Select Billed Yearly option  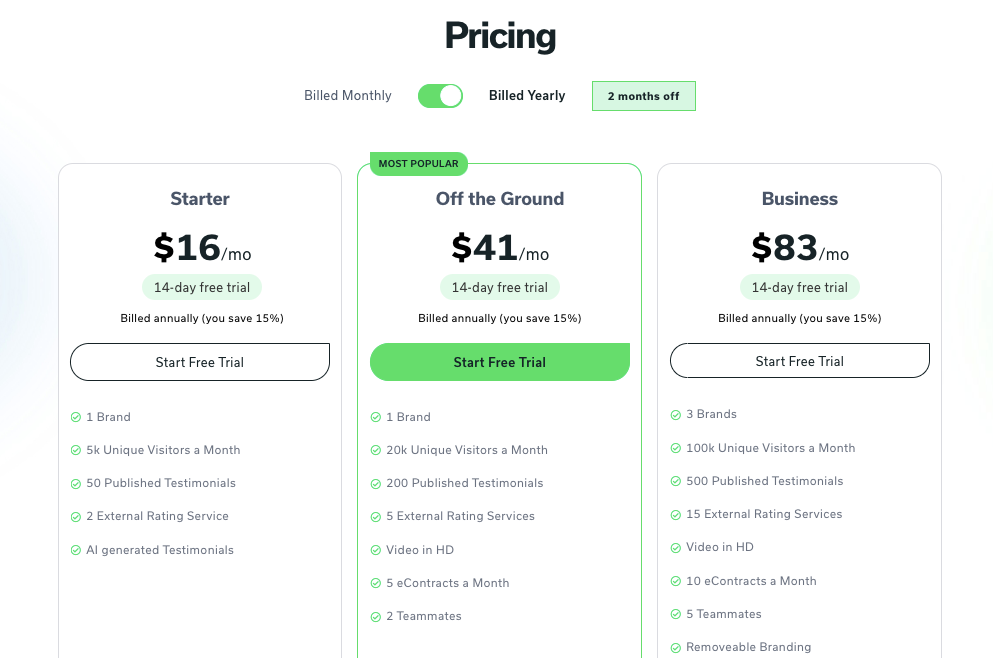click(x=527, y=96)
